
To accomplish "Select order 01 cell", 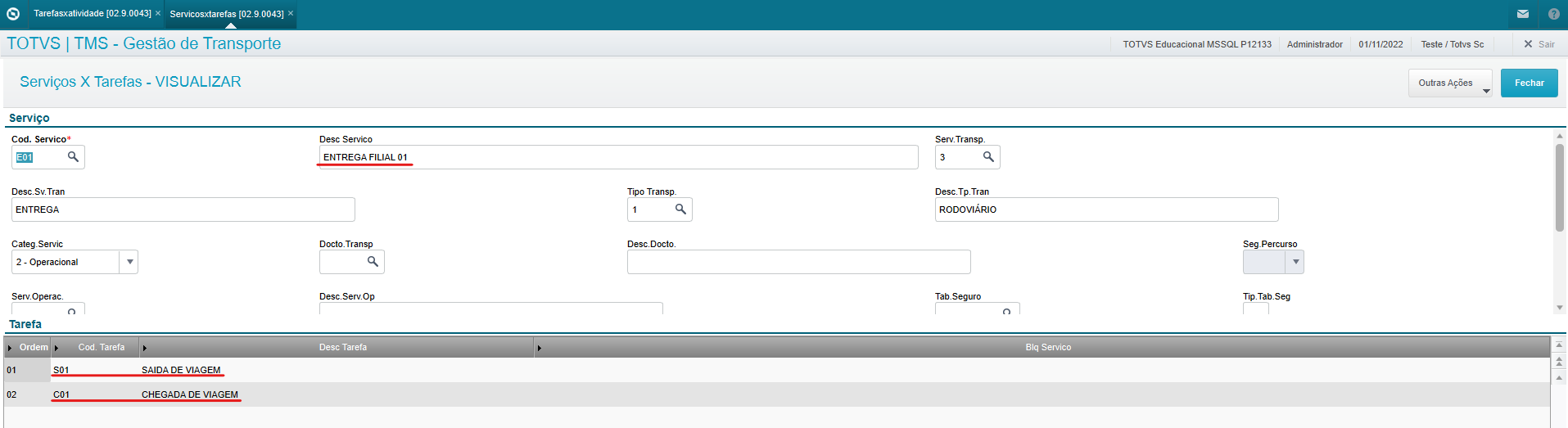I will tap(28, 370).
